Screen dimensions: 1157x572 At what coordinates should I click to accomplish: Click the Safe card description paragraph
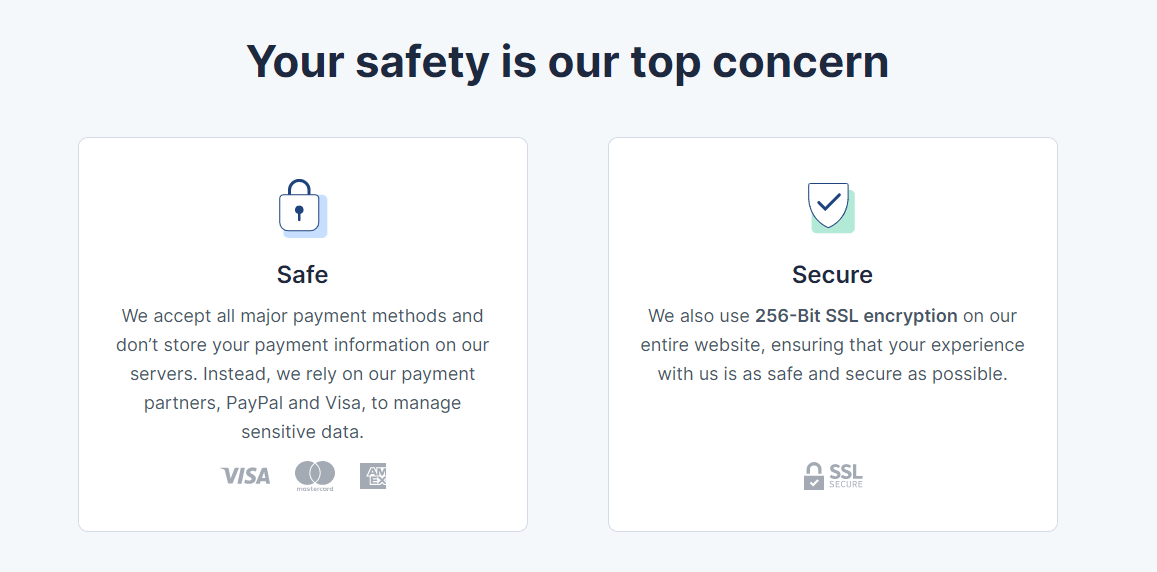303,373
